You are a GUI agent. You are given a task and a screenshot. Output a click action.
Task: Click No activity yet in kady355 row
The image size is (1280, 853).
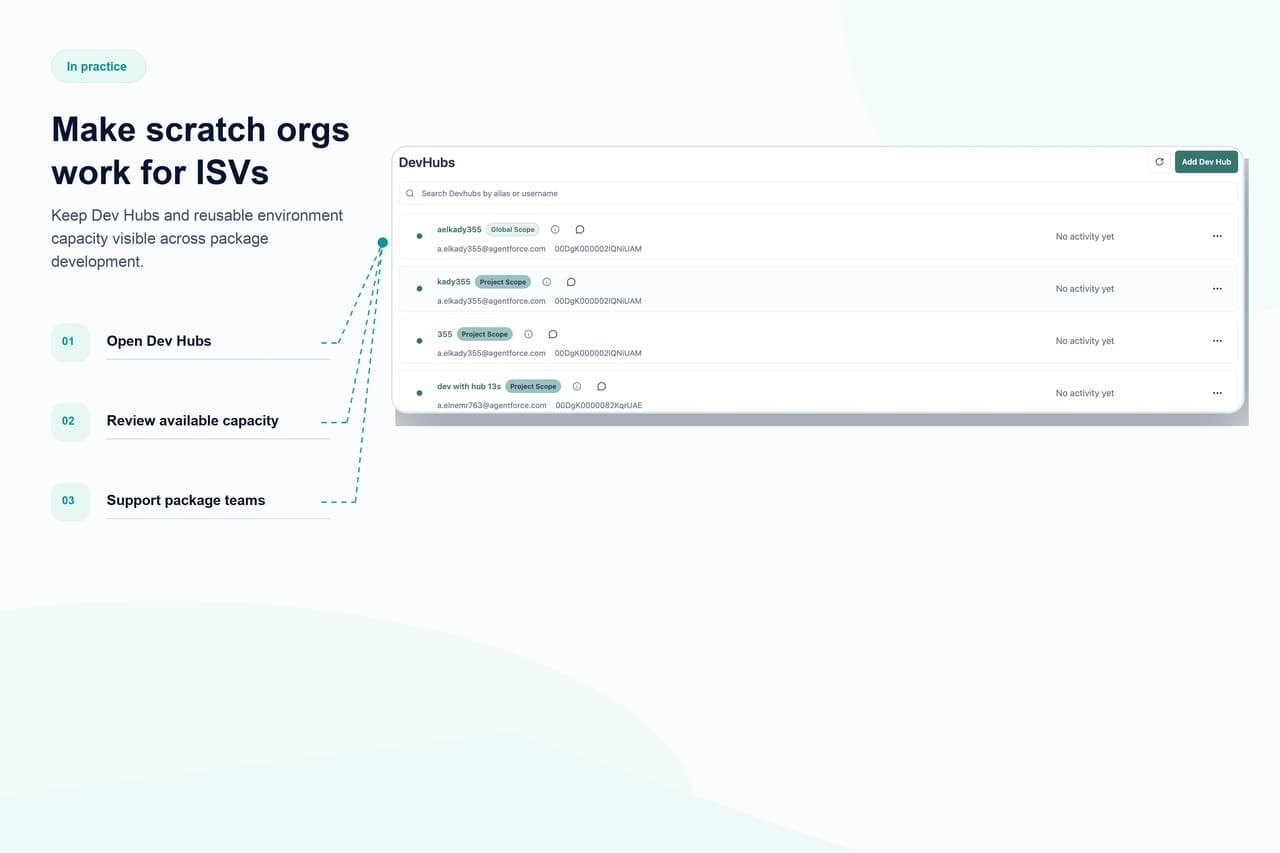click(1085, 289)
